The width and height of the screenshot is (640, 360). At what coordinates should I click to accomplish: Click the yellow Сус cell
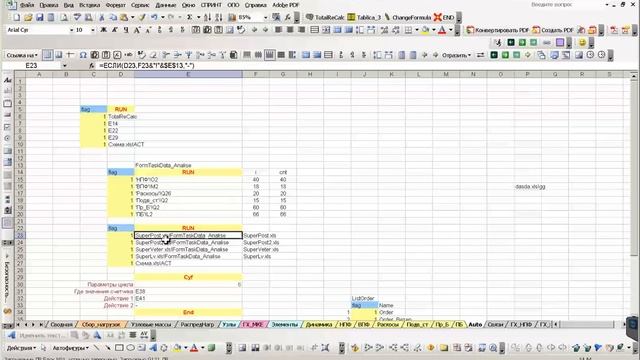[188, 277]
